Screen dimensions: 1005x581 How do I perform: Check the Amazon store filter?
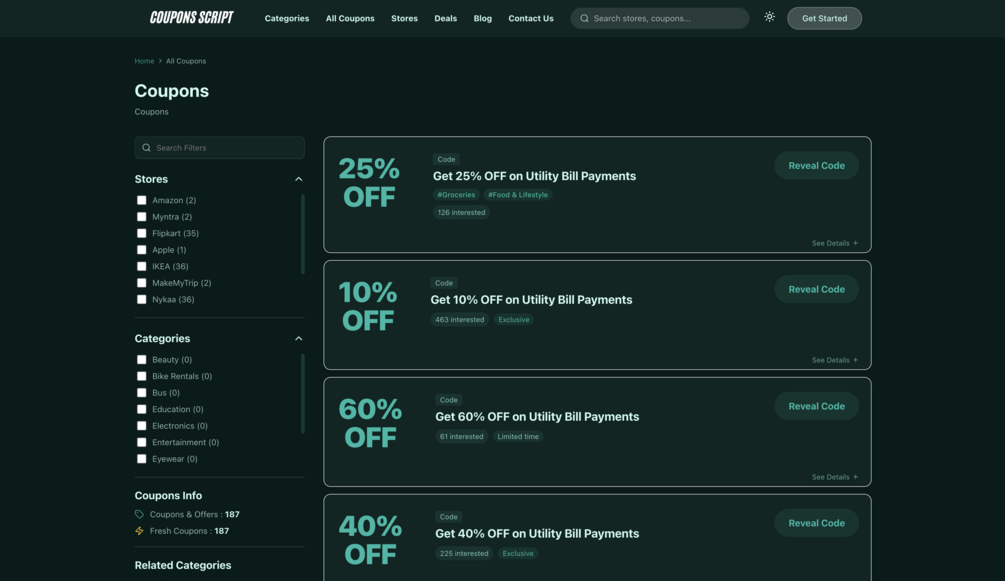click(x=142, y=200)
